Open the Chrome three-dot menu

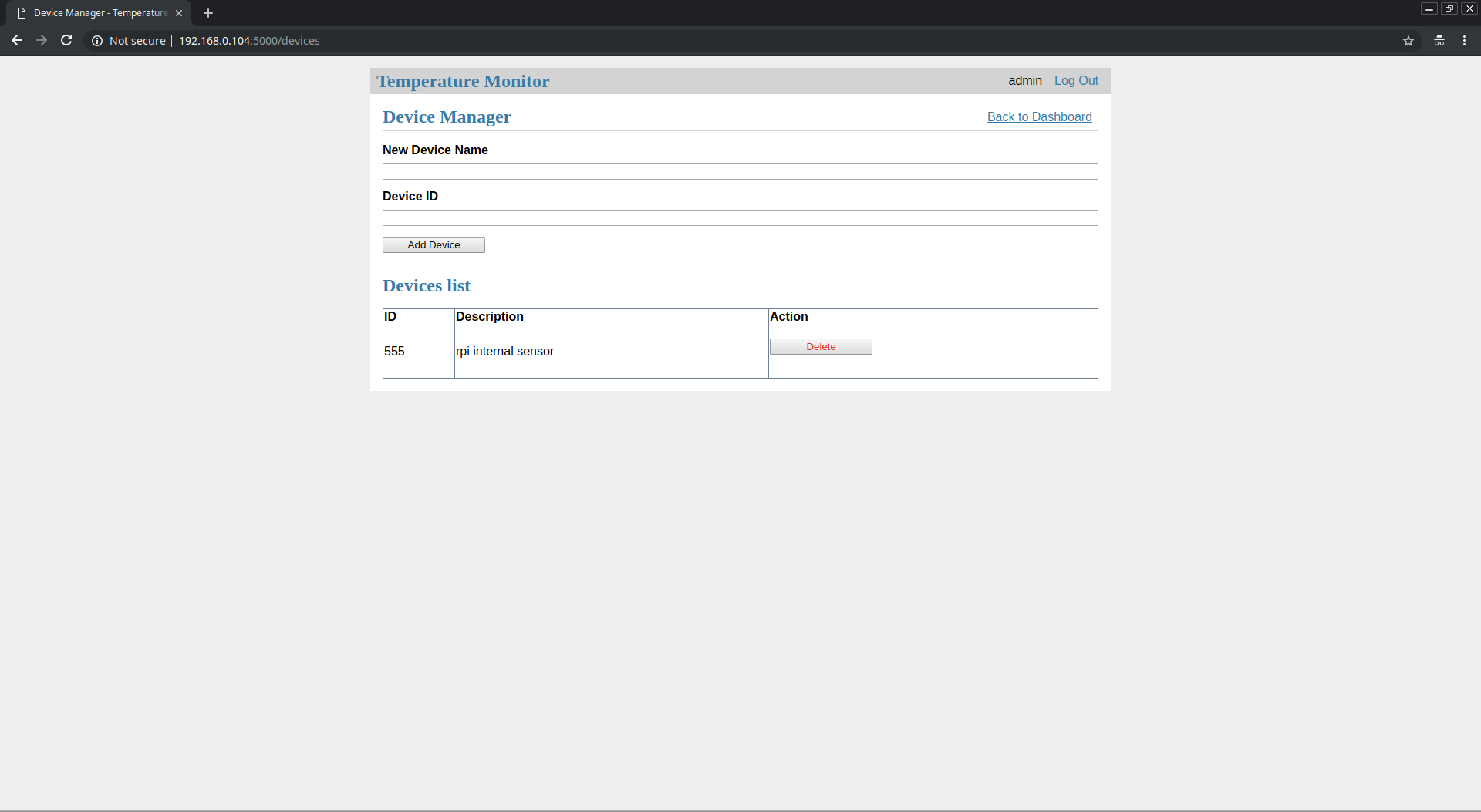pyautogui.click(x=1464, y=41)
